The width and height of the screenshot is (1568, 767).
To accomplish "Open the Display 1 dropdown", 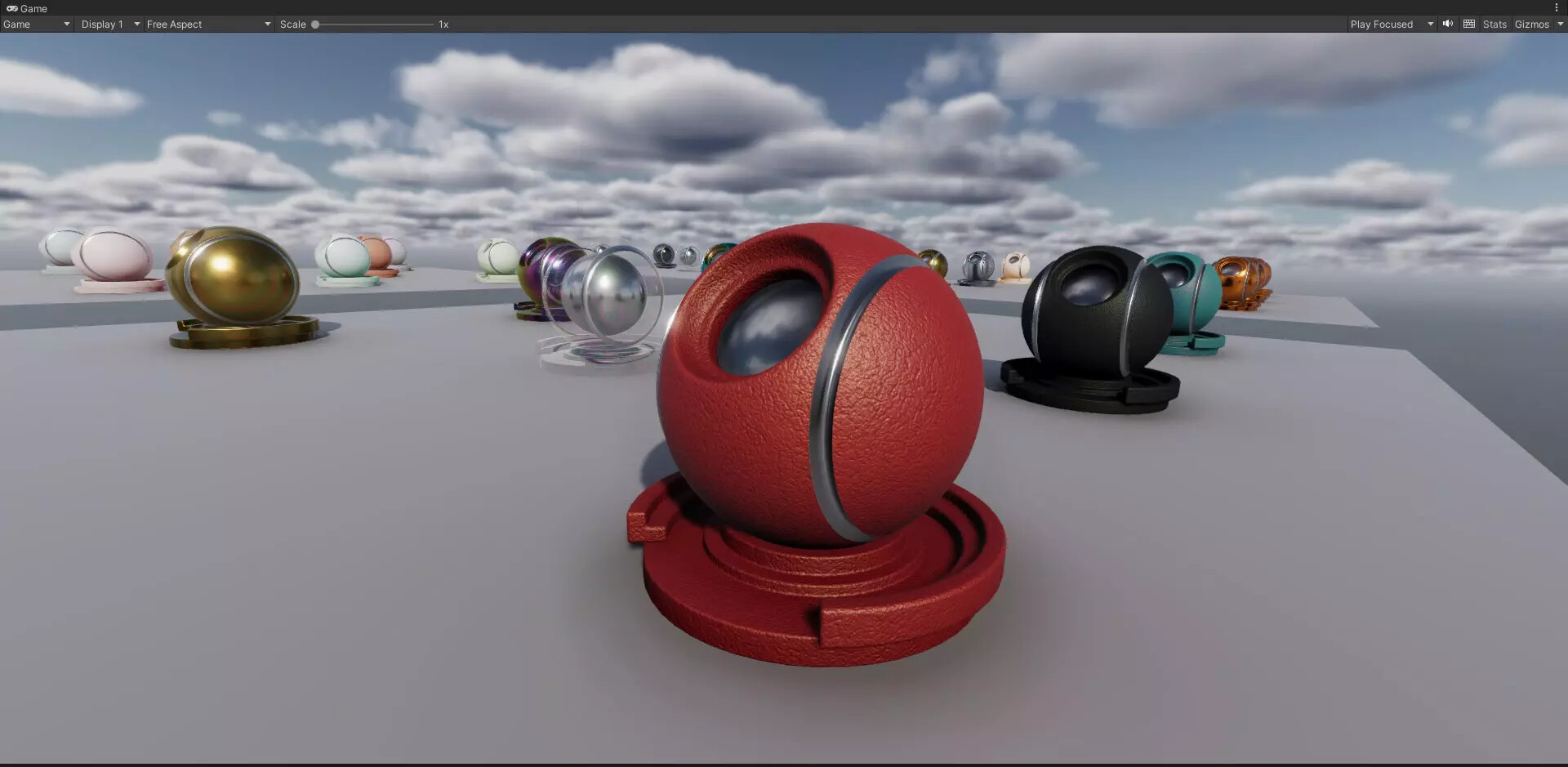I will pyautogui.click(x=110, y=25).
